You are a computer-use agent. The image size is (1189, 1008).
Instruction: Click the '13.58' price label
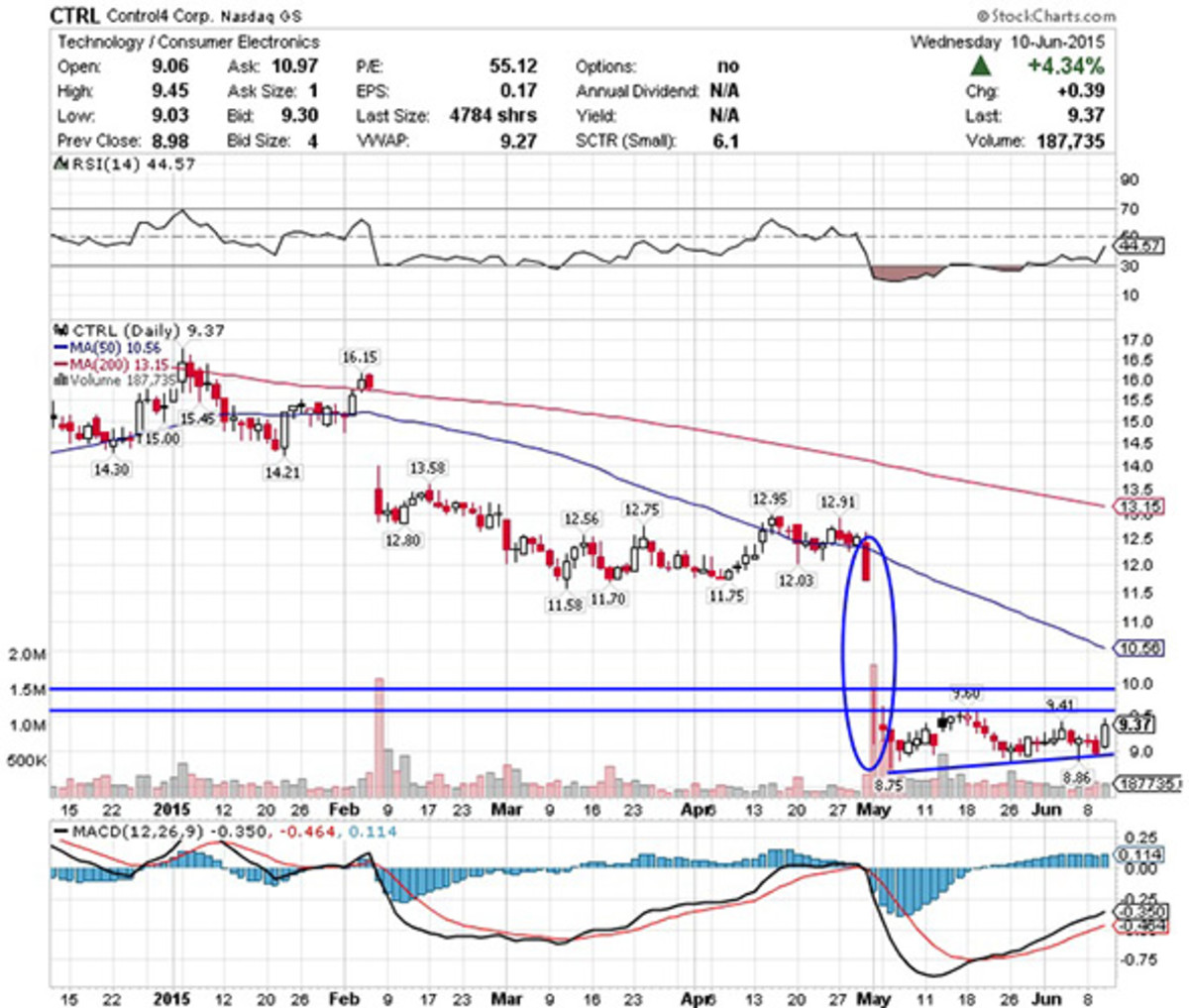[427, 468]
